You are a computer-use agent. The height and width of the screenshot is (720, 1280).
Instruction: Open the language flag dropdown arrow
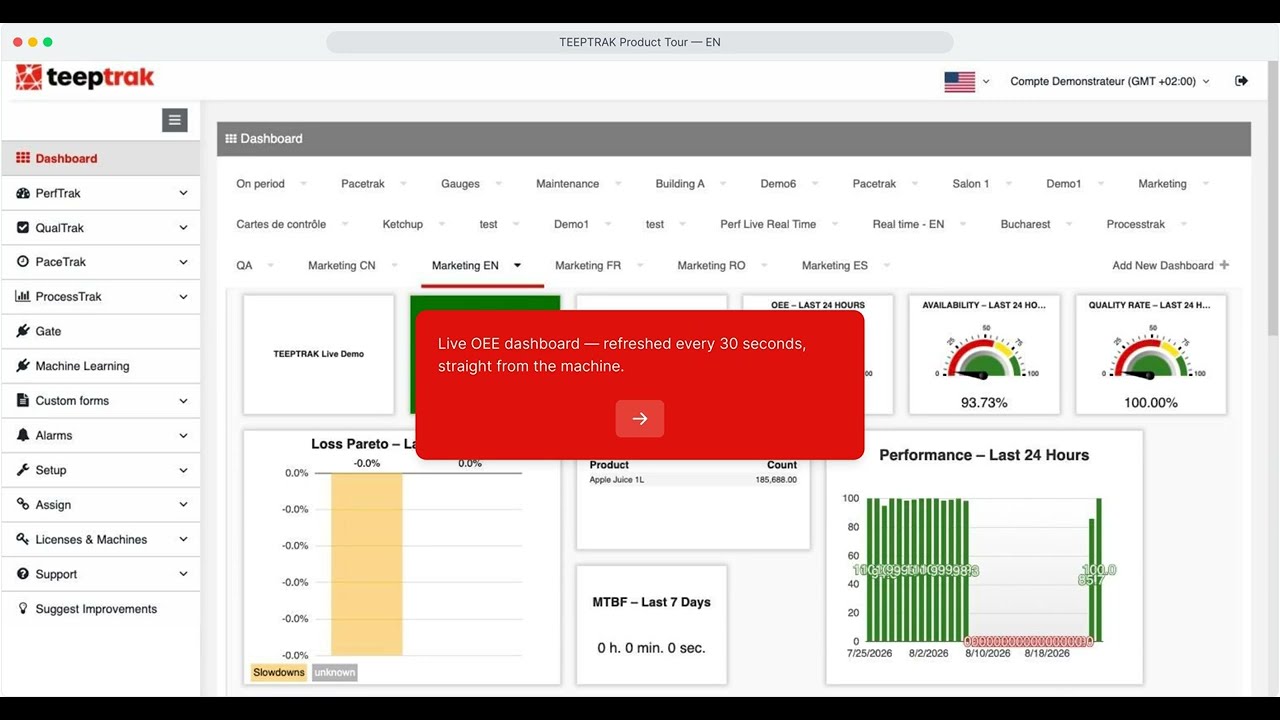tap(986, 82)
